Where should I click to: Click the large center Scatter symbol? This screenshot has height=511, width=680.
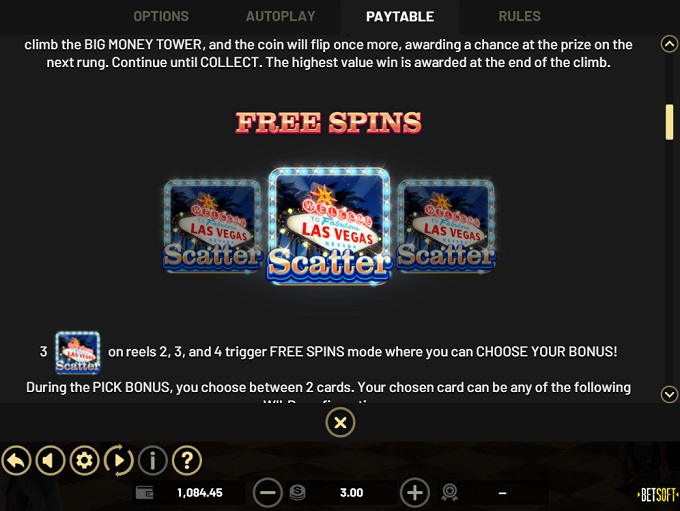329,226
